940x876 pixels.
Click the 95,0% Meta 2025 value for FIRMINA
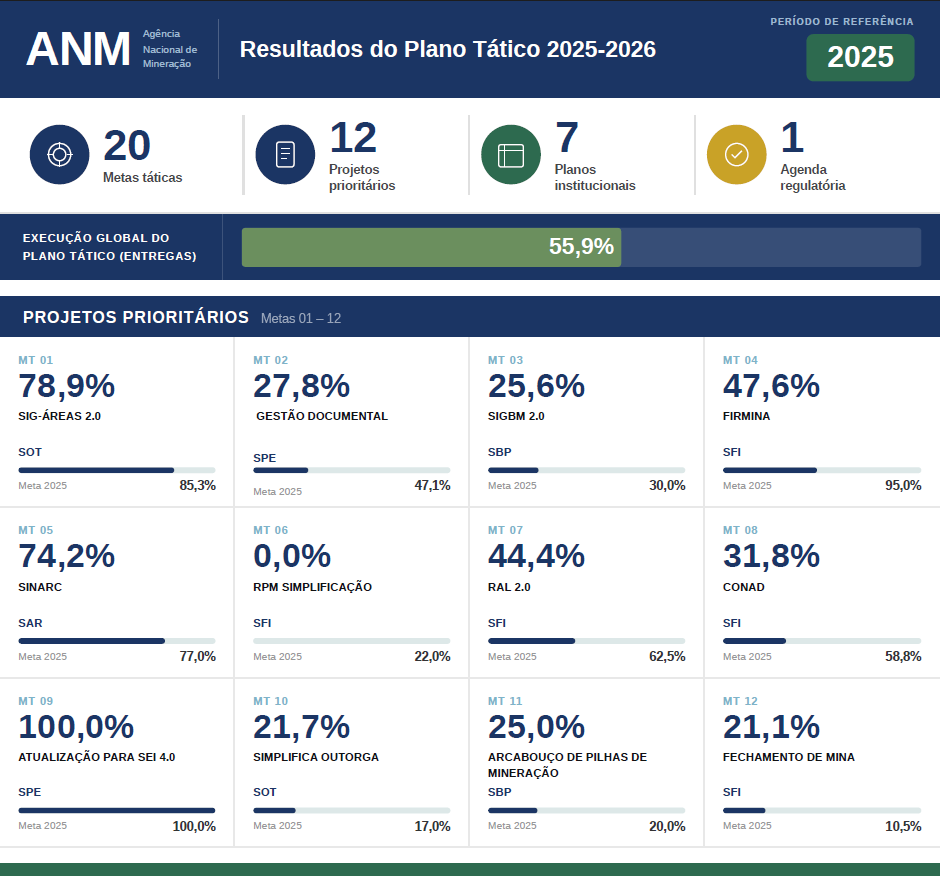[x=903, y=485]
